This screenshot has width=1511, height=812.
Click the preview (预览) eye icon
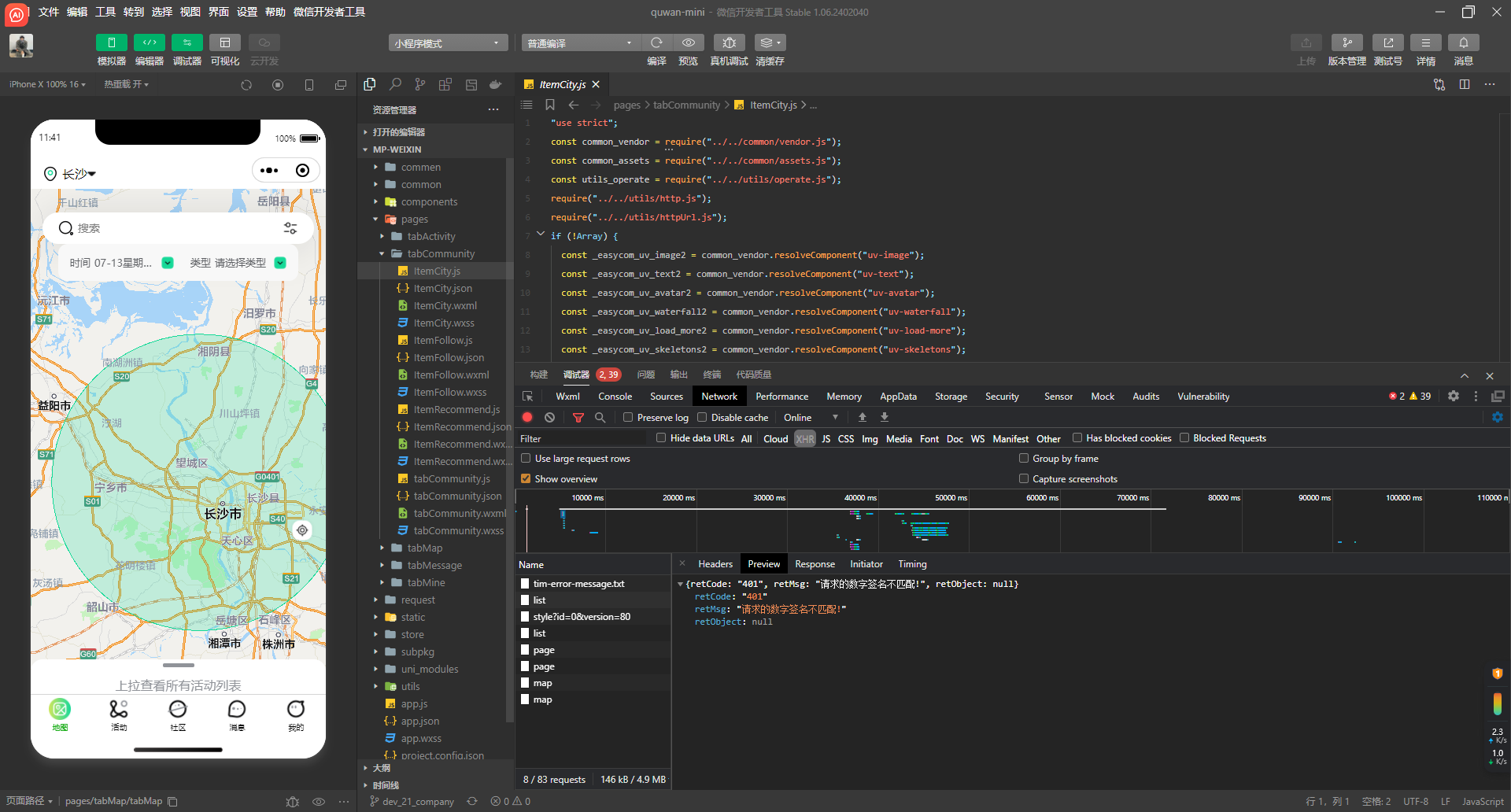688,42
